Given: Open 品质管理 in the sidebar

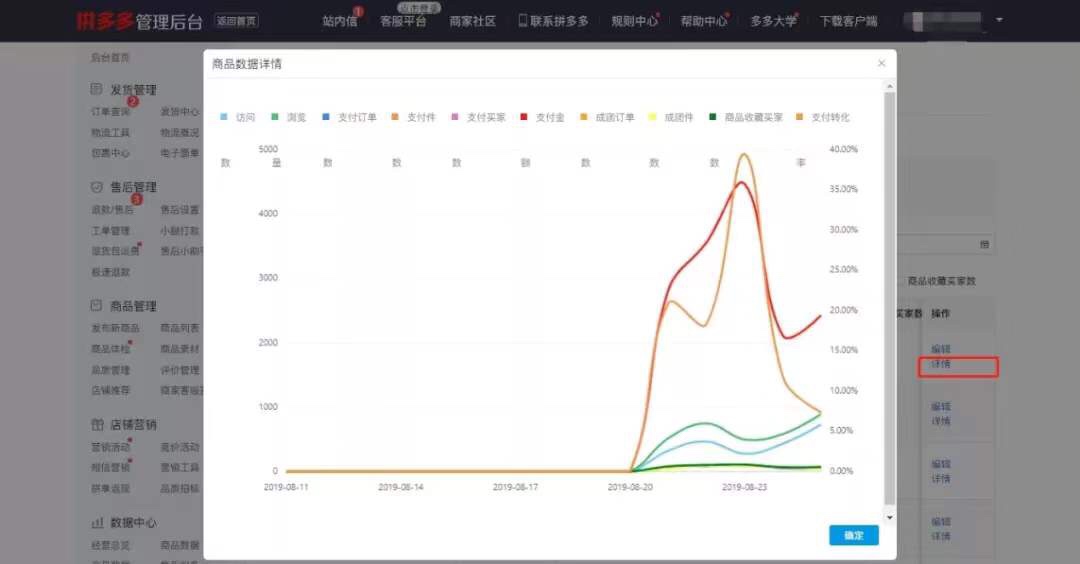Looking at the screenshot, I should 110,370.
